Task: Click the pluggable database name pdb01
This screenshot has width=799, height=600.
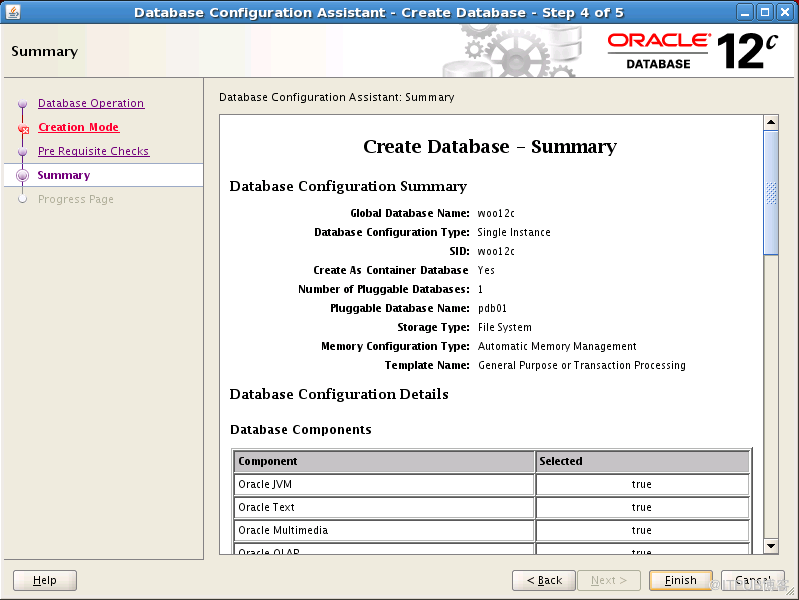Action: point(492,308)
